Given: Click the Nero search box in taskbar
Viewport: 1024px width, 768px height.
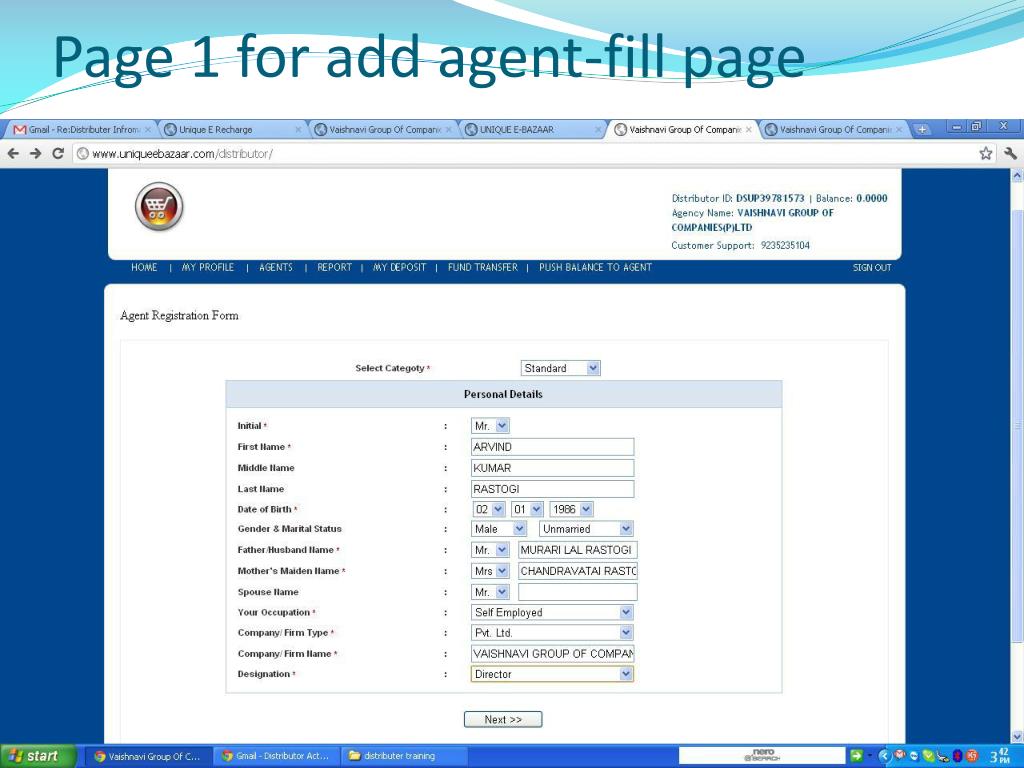Looking at the screenshot, I should click(762, 756).
